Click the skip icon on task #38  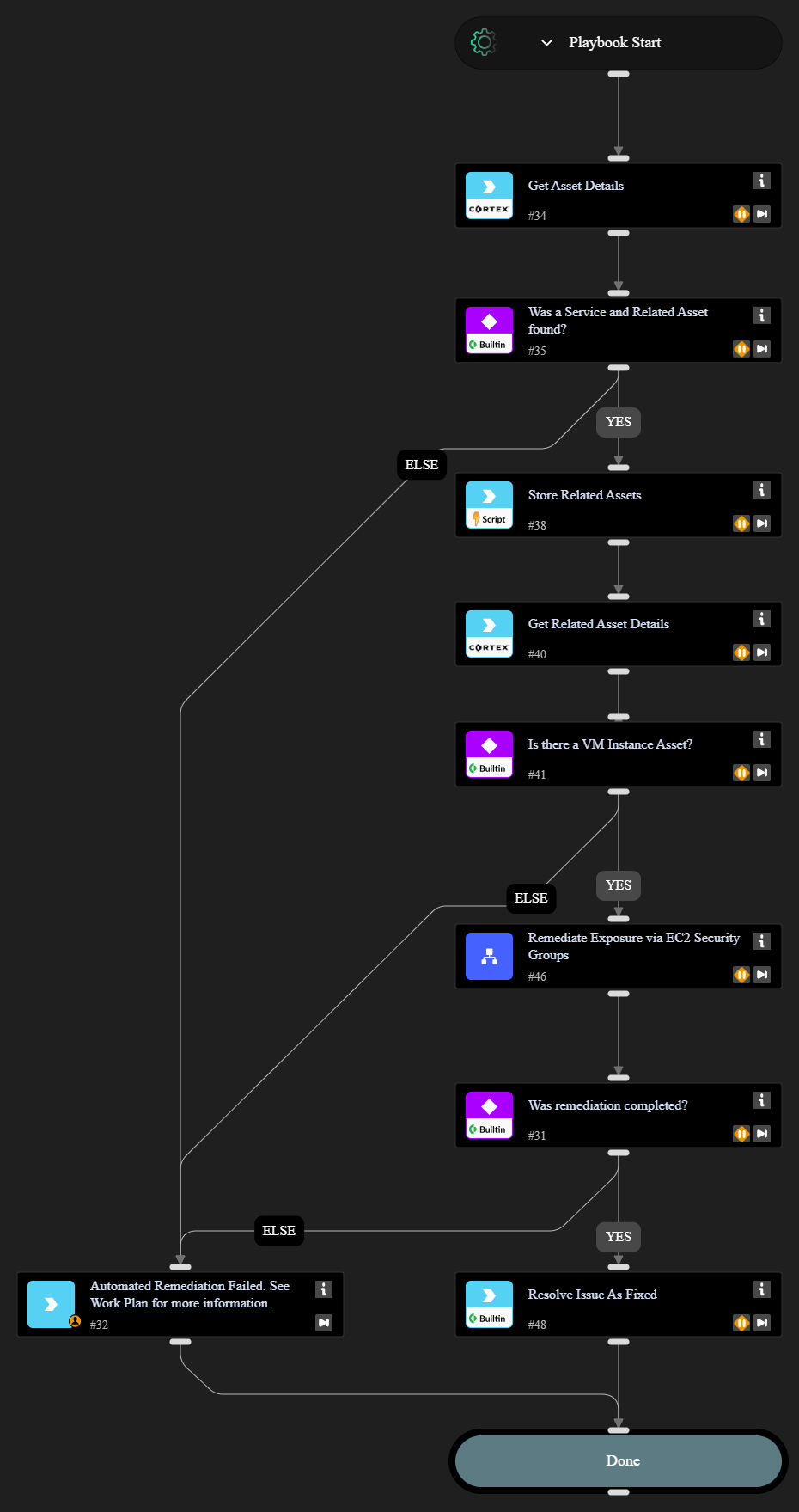point(762,523)
